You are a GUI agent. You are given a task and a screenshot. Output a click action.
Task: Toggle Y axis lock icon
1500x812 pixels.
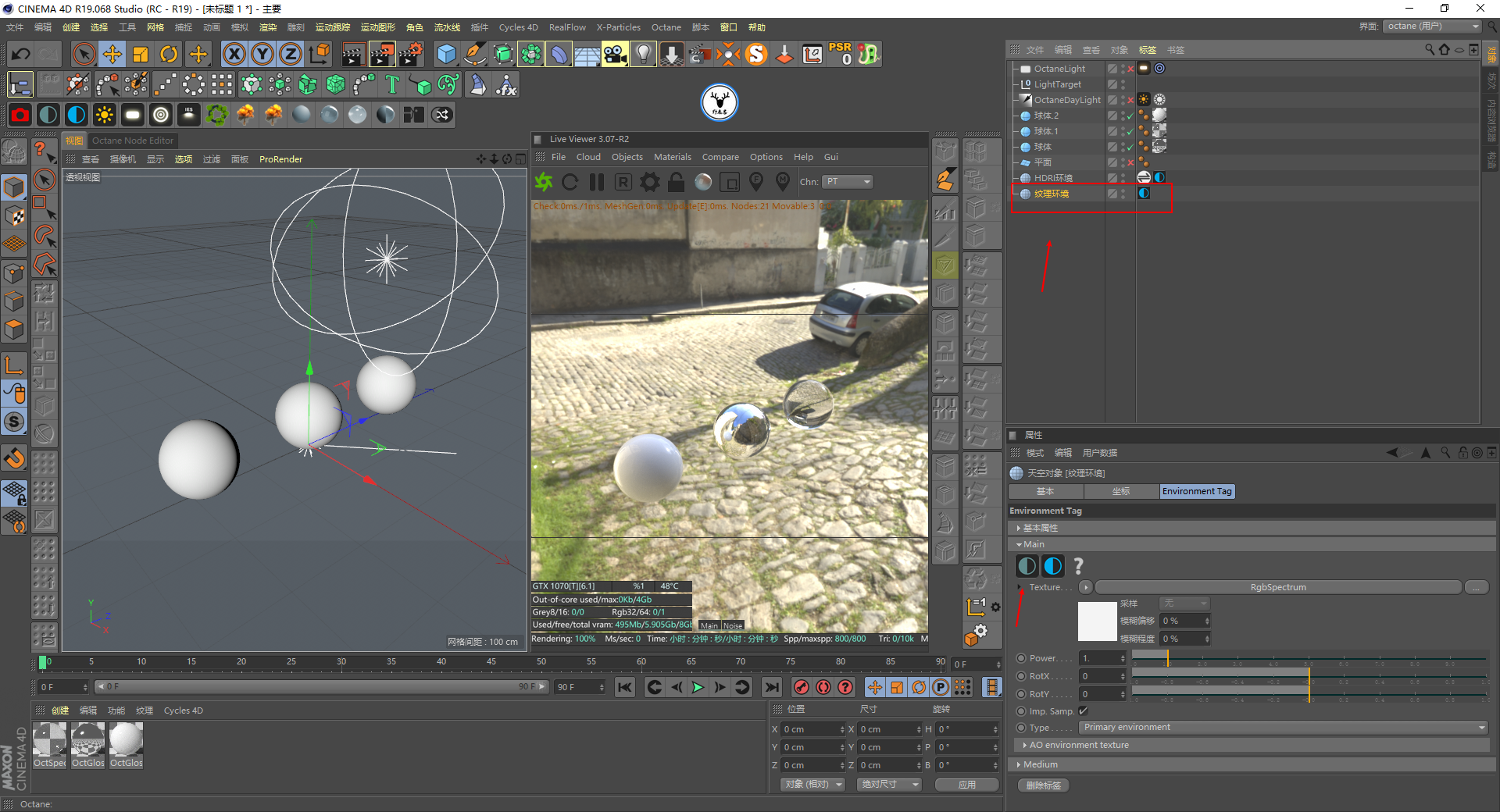click(262, 54)
